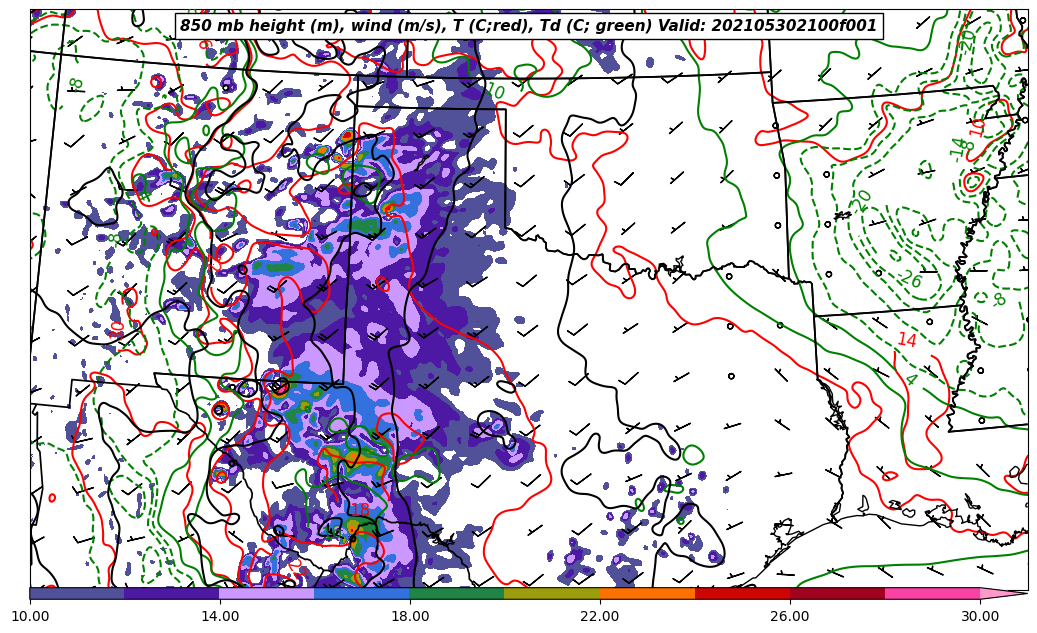Select the deep indigo colorbar segment

pyautogui.click(x=172, y=593)
